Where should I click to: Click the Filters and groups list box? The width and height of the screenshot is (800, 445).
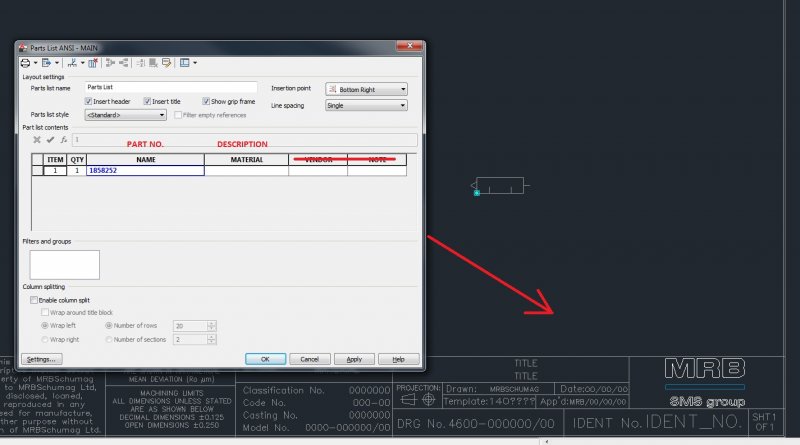coord(65,265)
